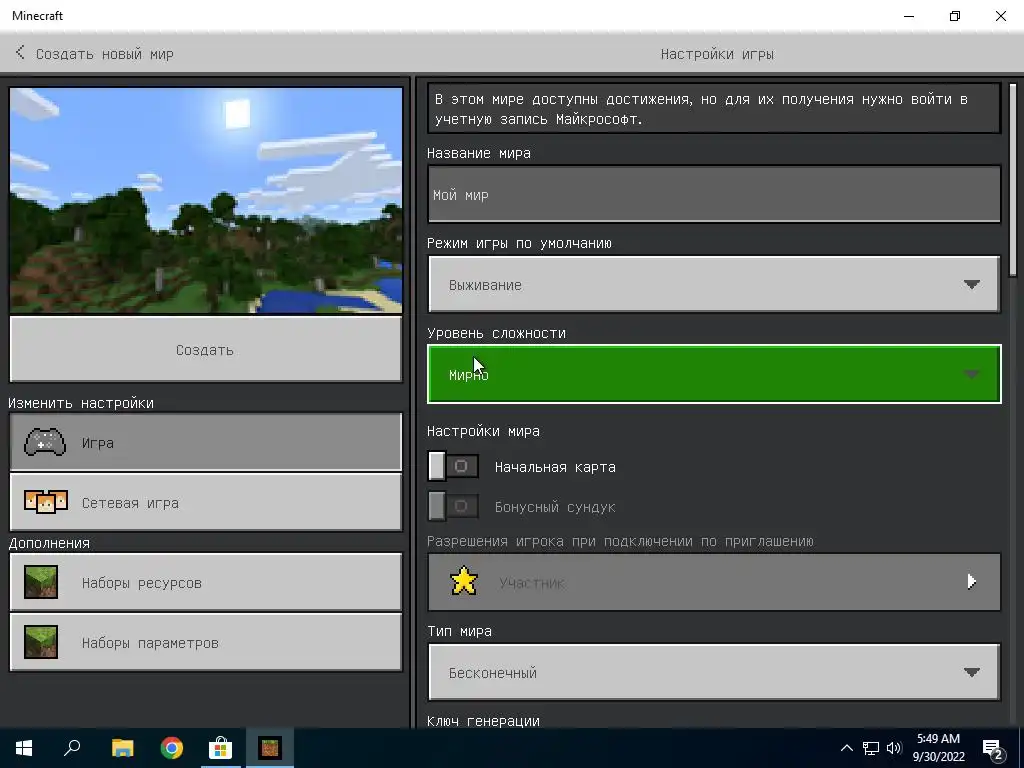The width and height of the screenshot is (1024, 768).
Task: Click the volume speaker icon in tray
Action: [894, 748]
